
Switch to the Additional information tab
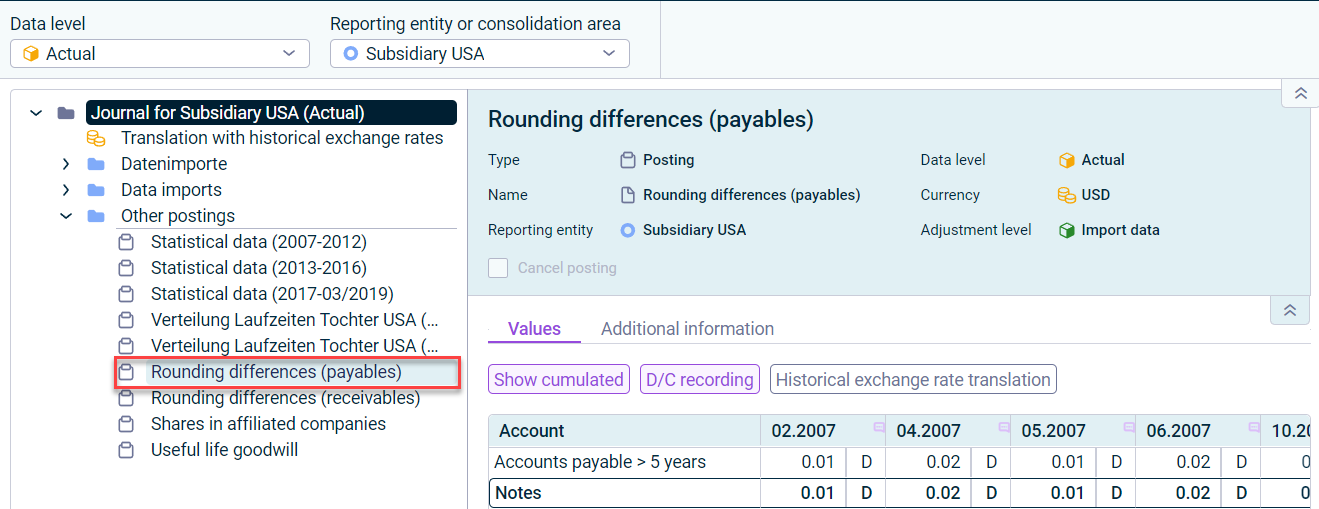pos(687,329)
